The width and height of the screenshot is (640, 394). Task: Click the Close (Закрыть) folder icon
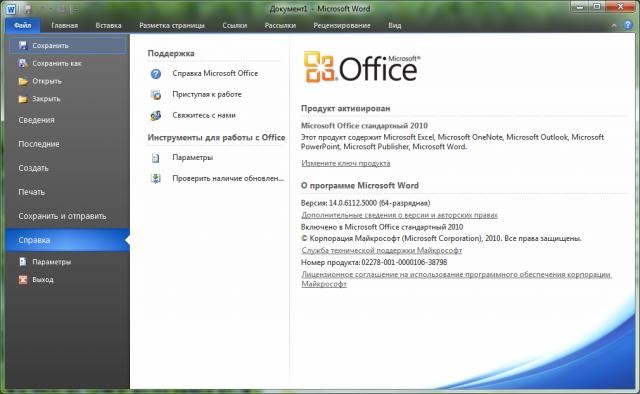(23, 99)
